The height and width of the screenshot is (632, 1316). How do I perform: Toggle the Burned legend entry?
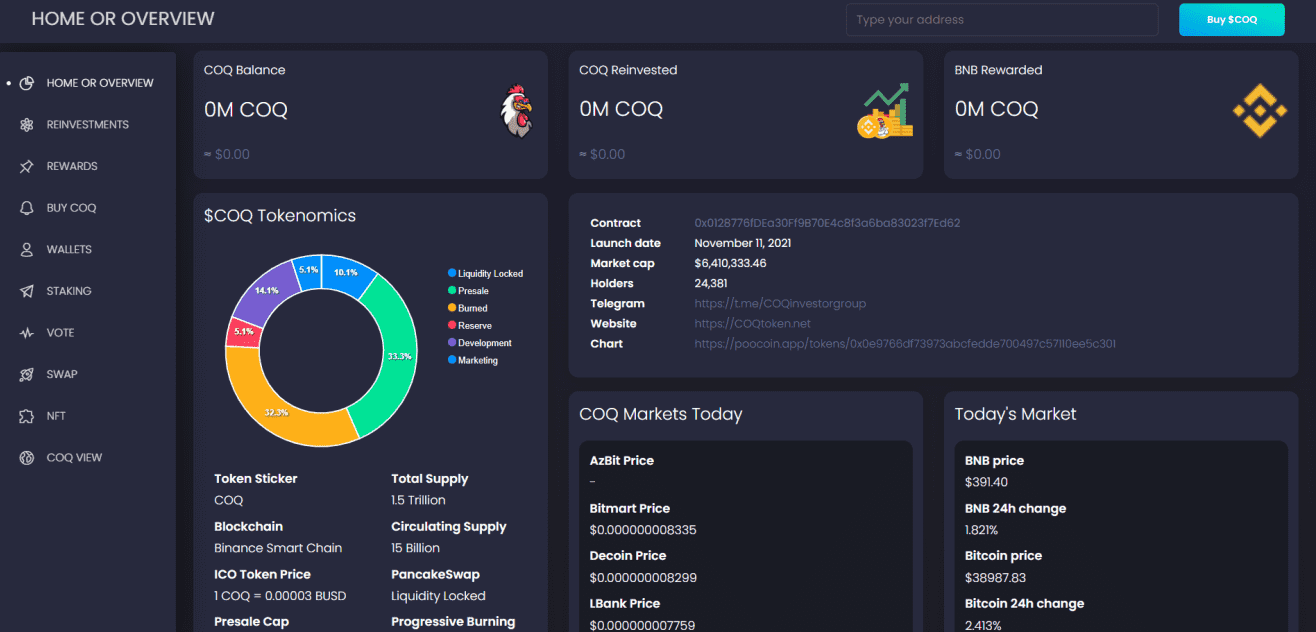pyautogui.click(x=468, y=308)
